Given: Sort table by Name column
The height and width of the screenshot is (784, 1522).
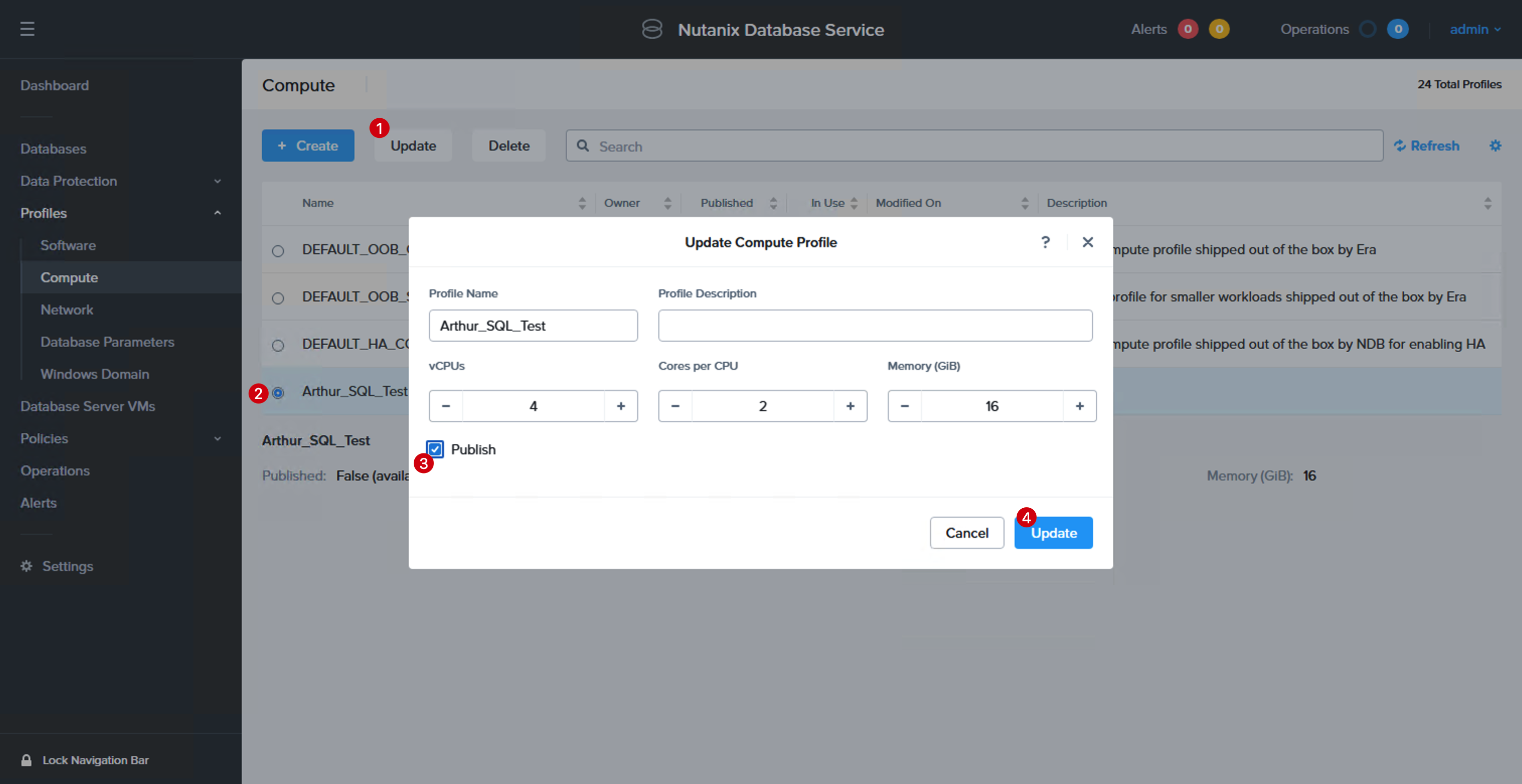Looking at the screenshot, I should [x=582, y=203].
